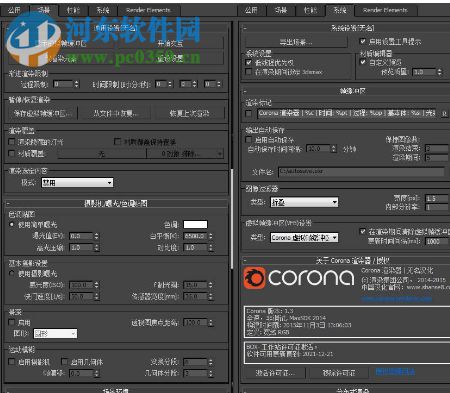The width and height of the screenshot is (450, 393).
Task: Click image filter 宽度 field
Action: (x=437, y=198)
